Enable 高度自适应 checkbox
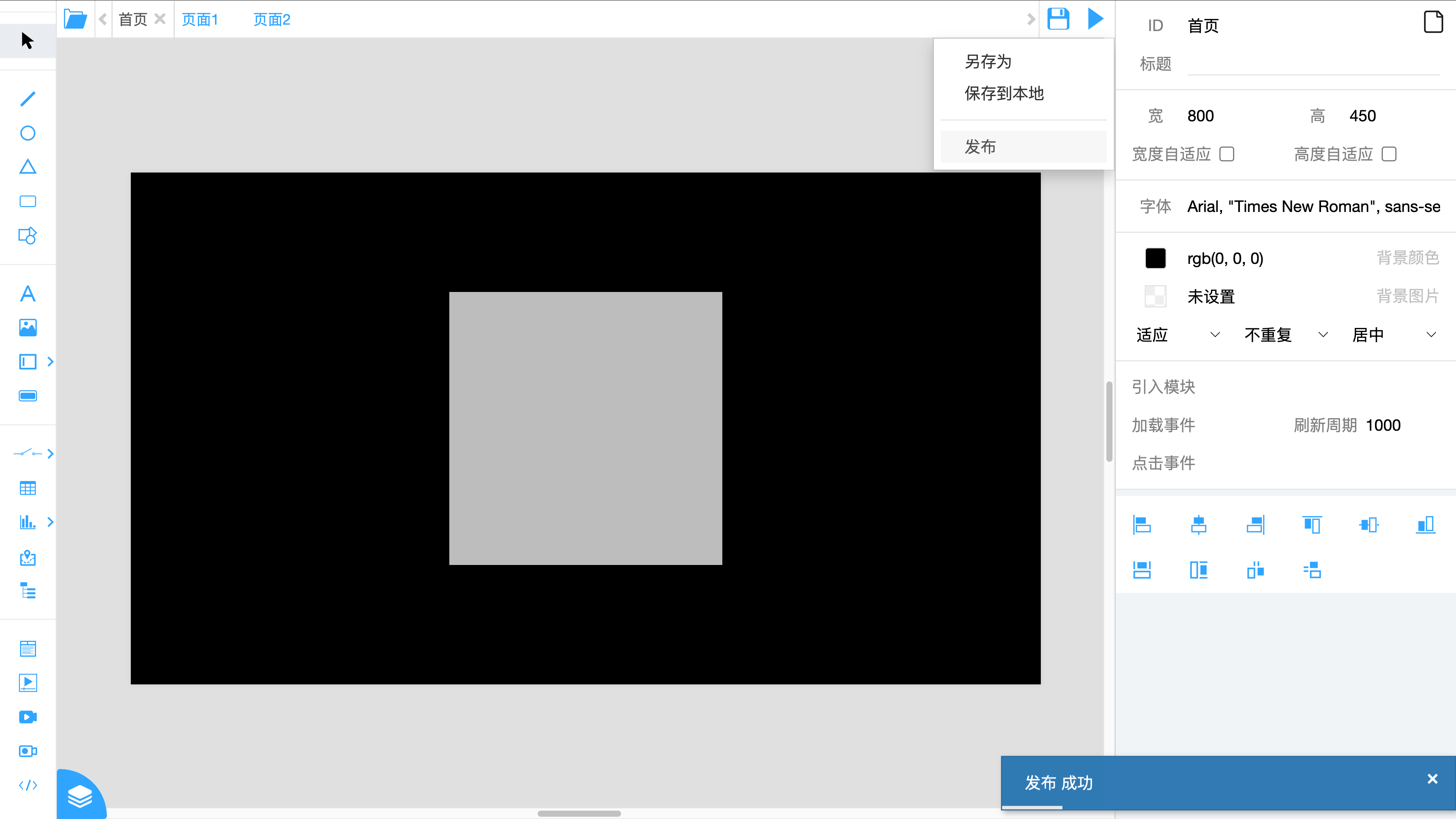Image resolution: width=1456 pixels, height=819 pixels. 1389,154
